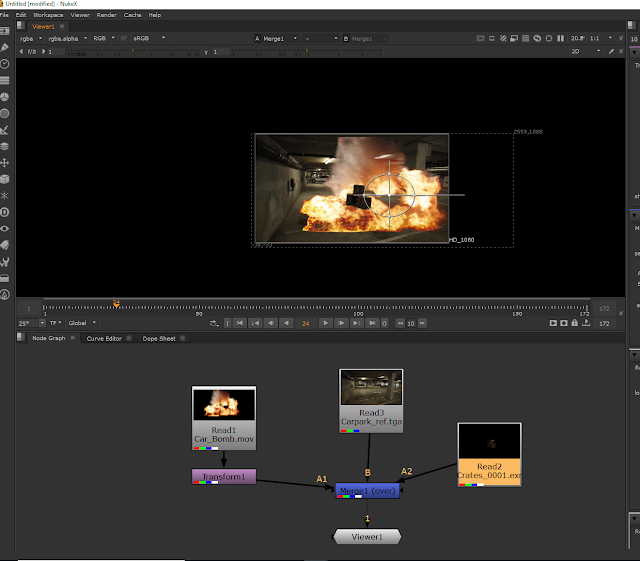The width and height of the screenshot is (640, 561).
Task: Open the Other nodes wrench icon
Action: (5, 261)
